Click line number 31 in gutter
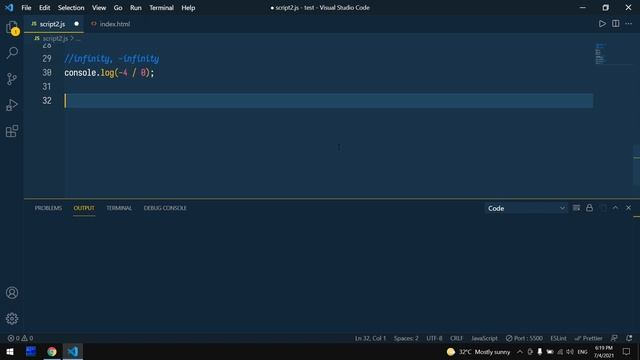This screenshot has height=360, width=640. pyautogui.click(x=47, y=87)
